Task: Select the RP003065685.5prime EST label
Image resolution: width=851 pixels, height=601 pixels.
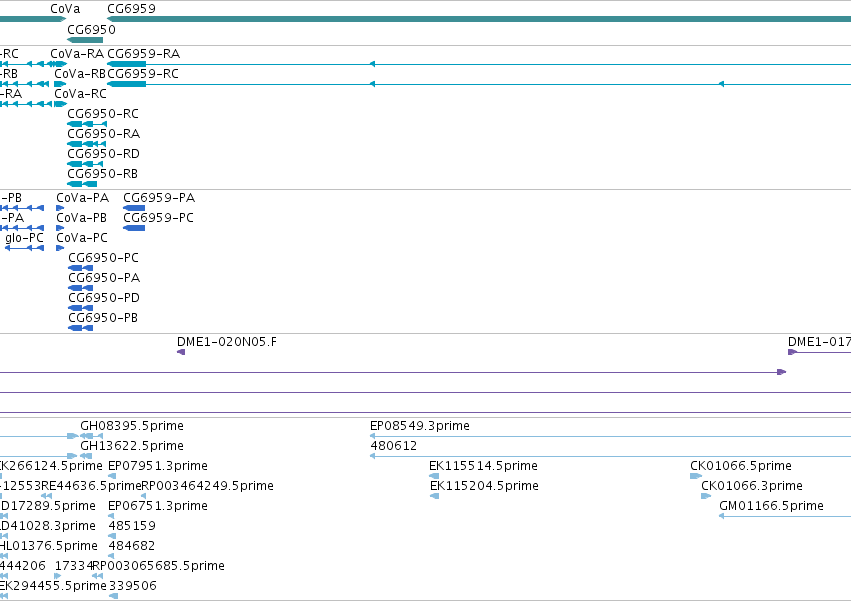Action: tap(158, 567)
